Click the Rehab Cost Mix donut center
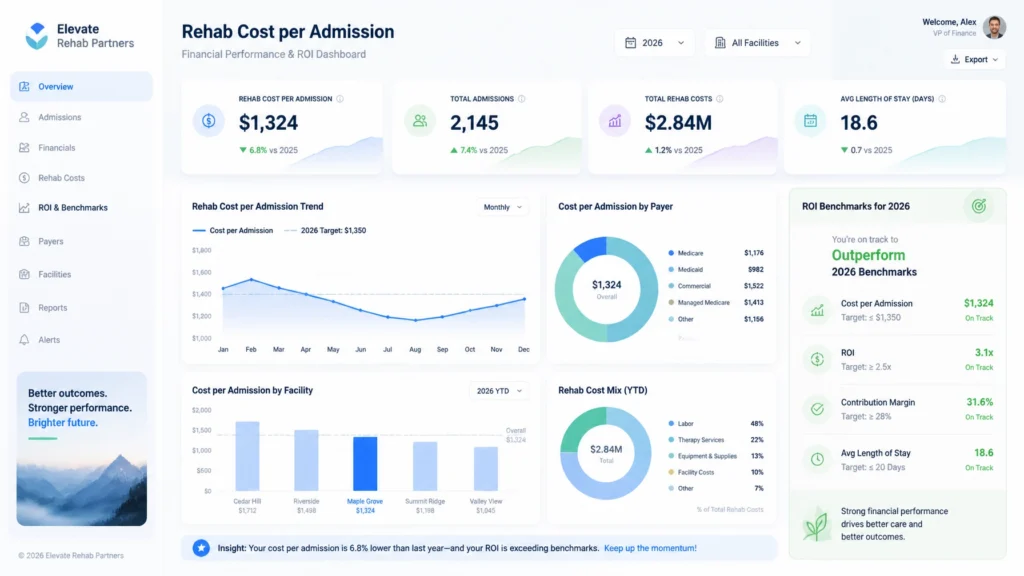This screenshot has height=576, width=1024. [606, 453]
